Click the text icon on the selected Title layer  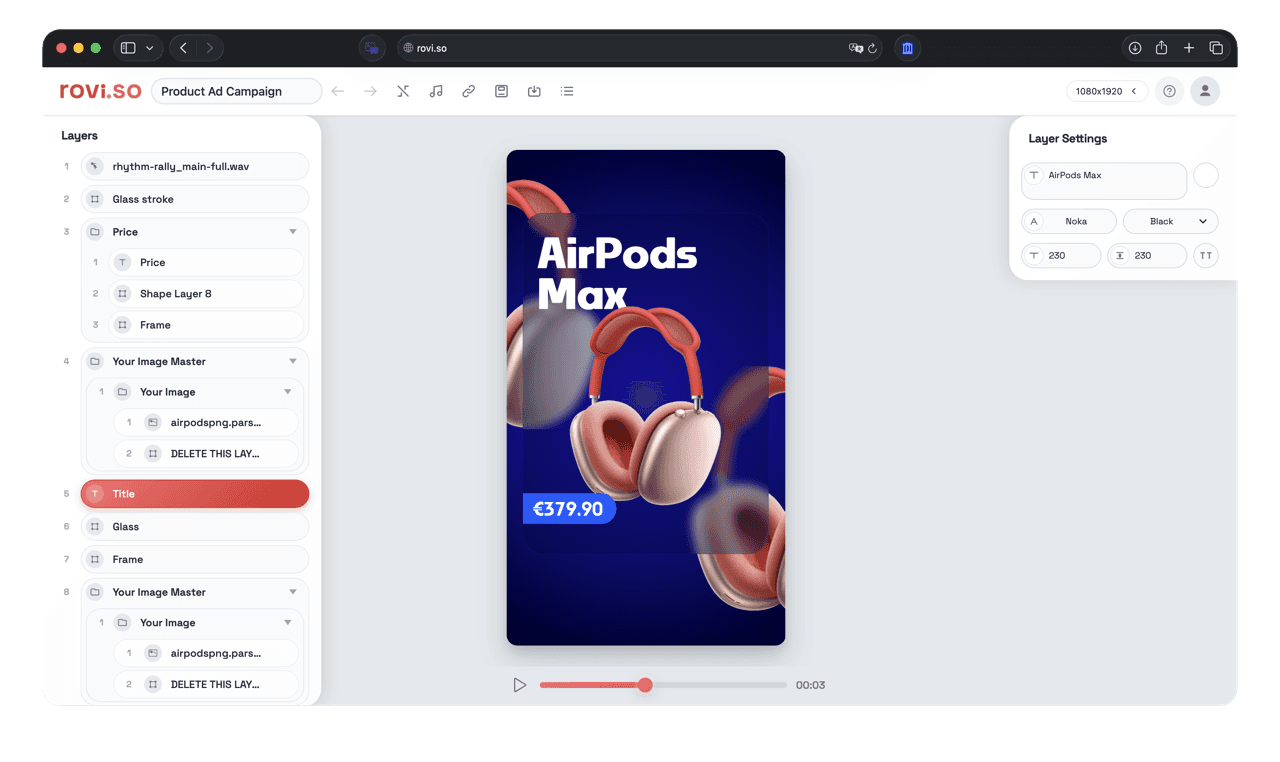95,494
